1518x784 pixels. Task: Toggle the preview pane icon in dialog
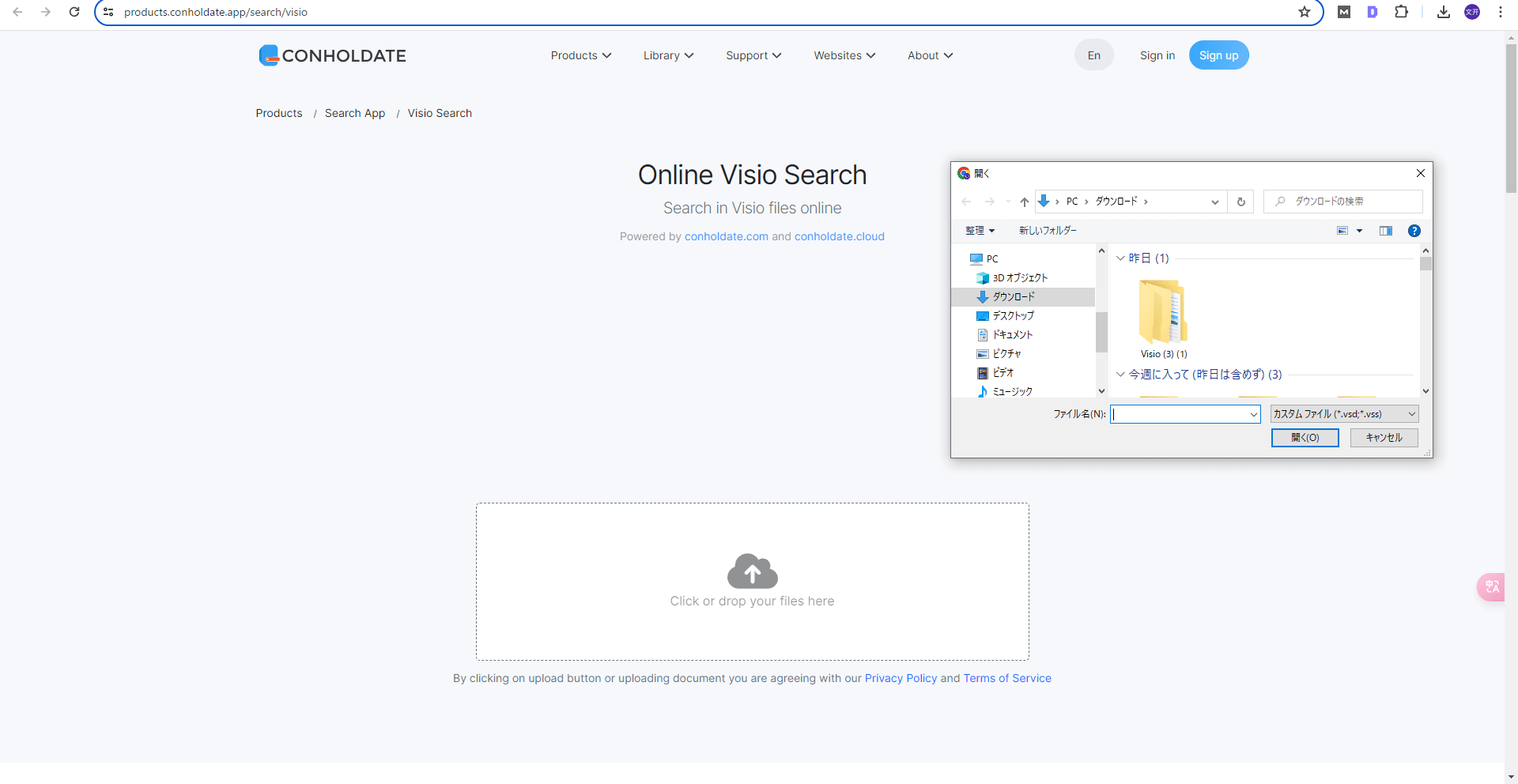[x=1385, y=231]
